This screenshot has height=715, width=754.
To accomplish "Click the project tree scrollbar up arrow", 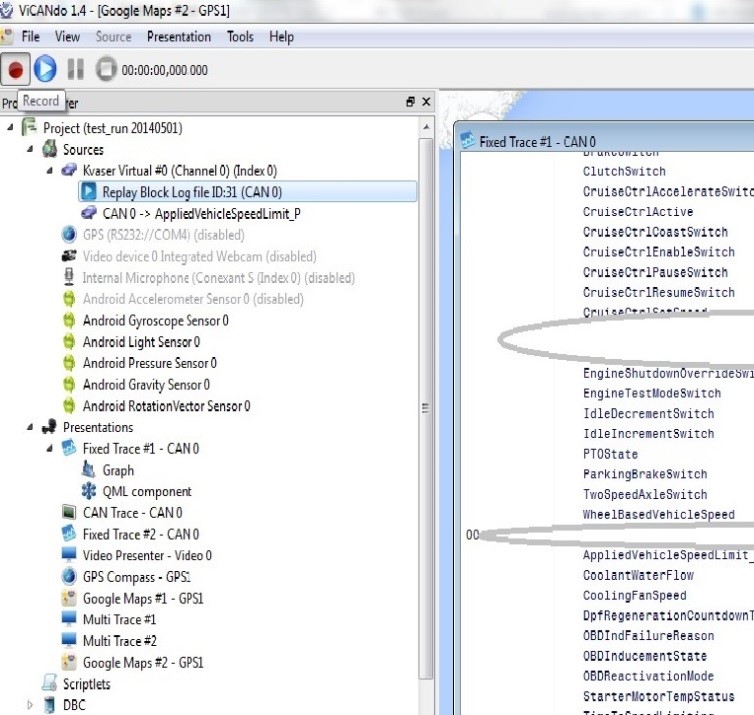I will click(426, 127).
